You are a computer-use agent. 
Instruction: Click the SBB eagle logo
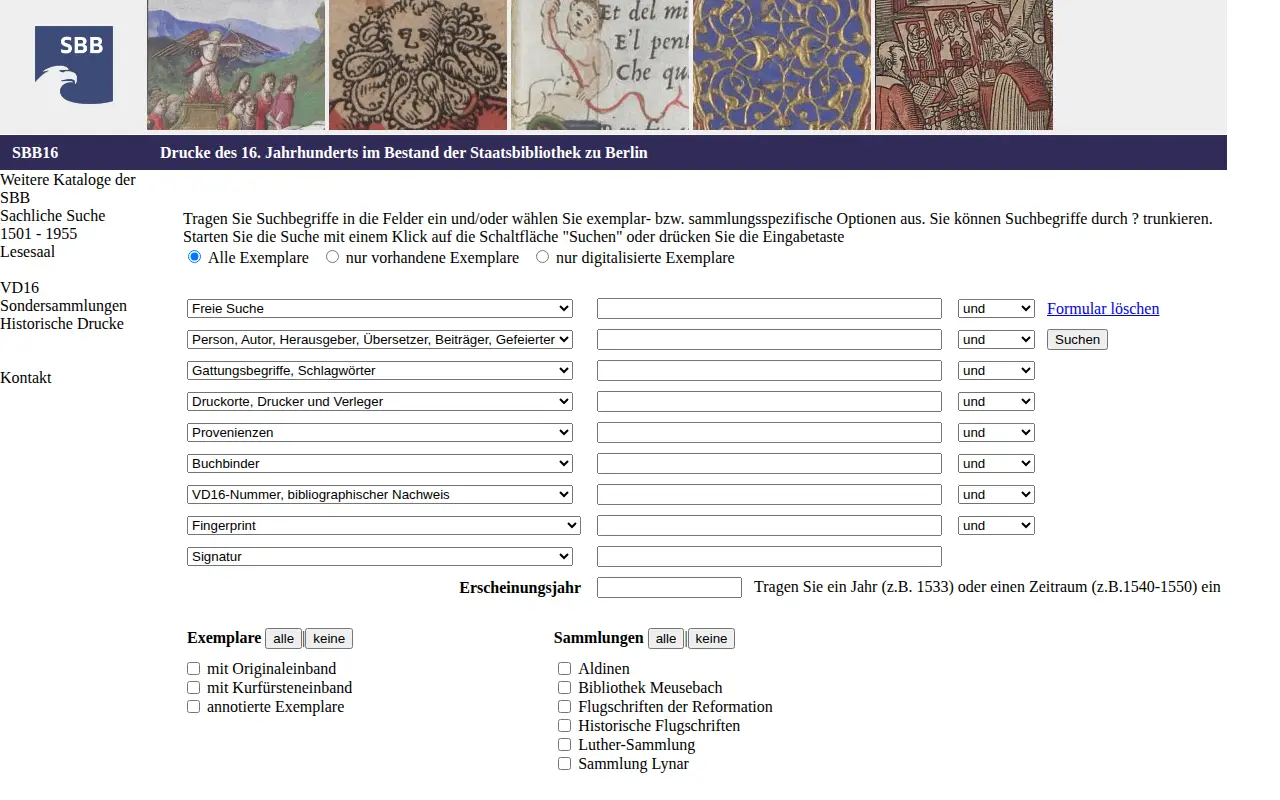point(74,65)
